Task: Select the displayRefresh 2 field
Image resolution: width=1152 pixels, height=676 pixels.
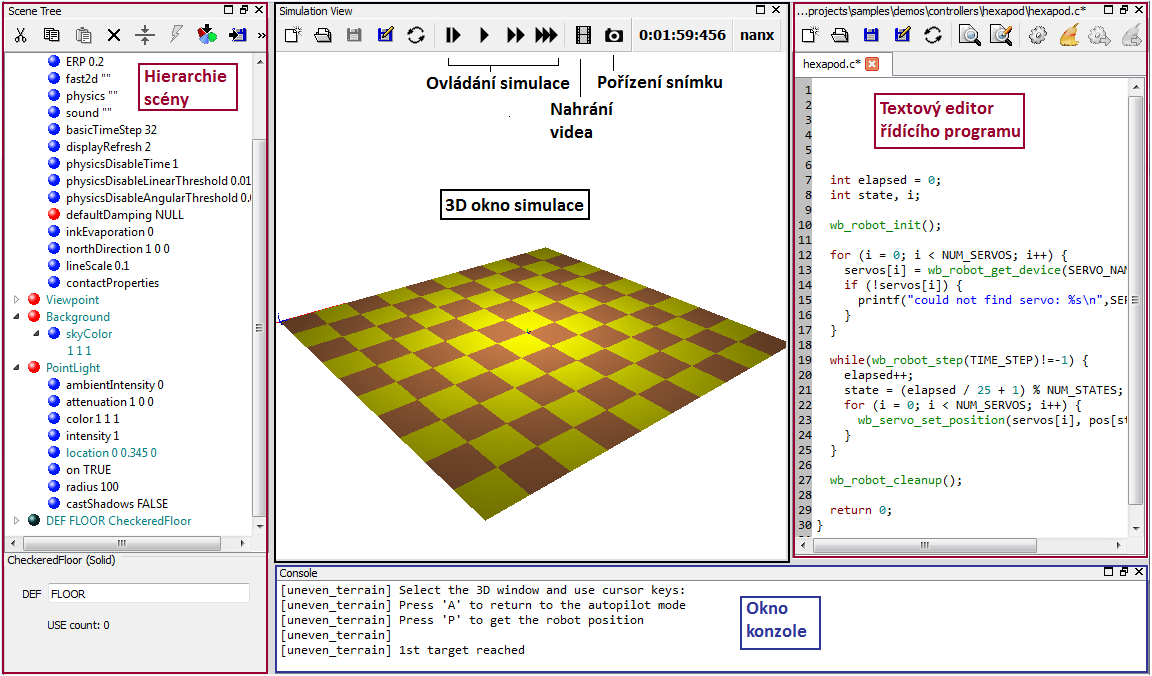Action: click(x=108, y=147)
